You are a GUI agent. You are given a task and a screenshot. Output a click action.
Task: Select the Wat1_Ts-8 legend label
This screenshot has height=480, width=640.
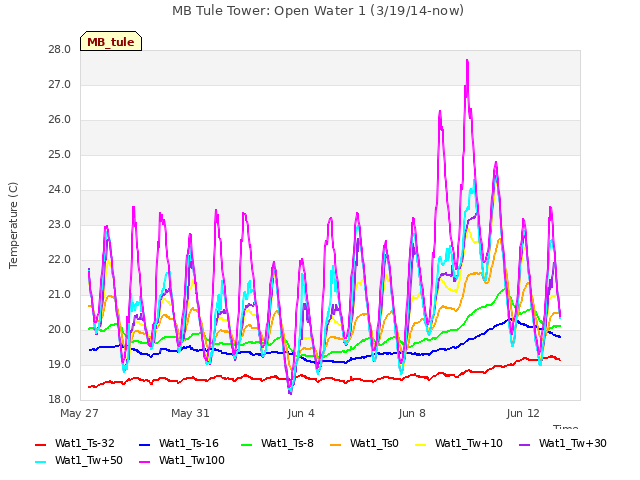pos(287,444)
